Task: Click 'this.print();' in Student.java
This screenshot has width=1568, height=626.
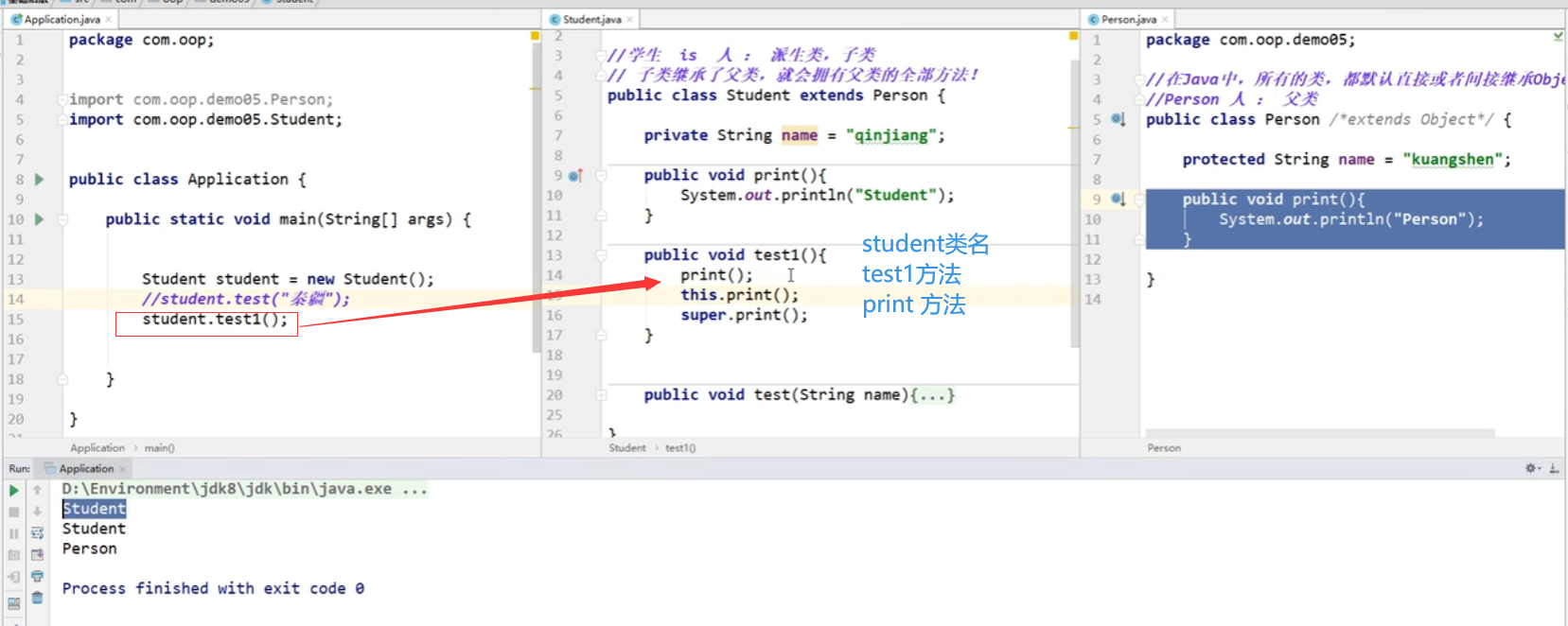Action: coord(739,295)
